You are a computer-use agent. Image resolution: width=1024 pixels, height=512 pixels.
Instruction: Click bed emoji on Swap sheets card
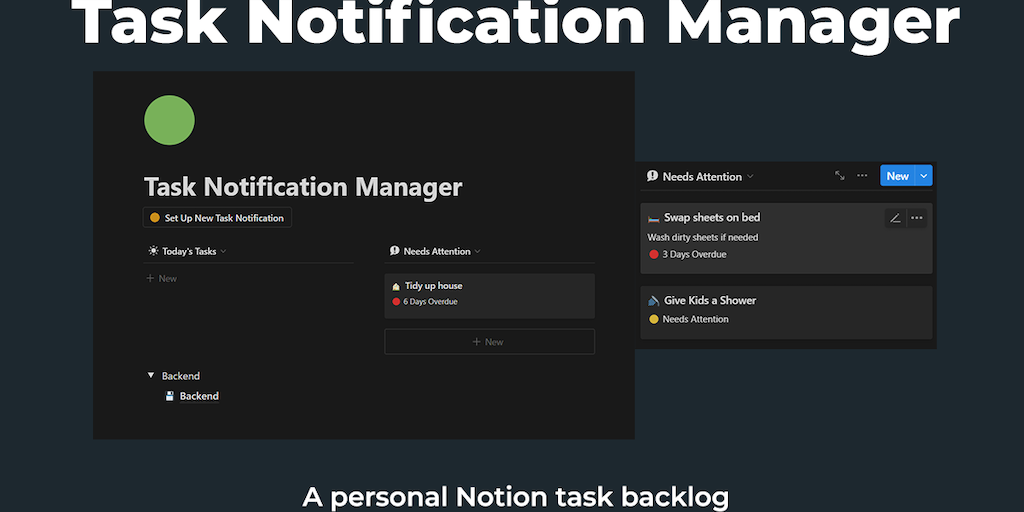coord(654,218)
